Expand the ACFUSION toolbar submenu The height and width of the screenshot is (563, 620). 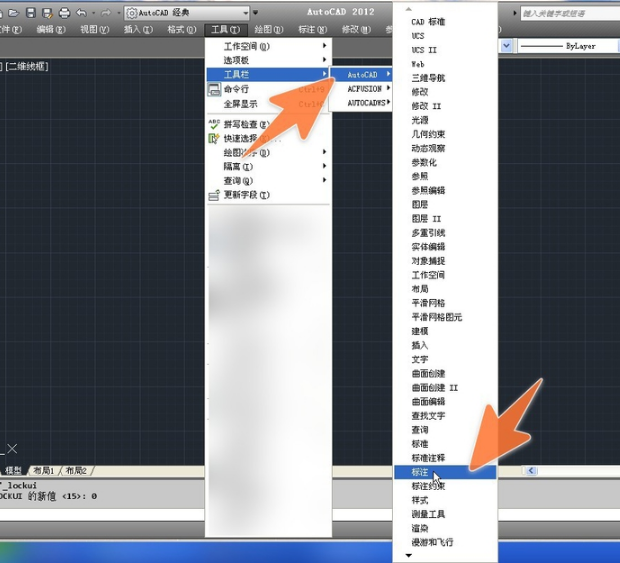[x=364, y=89]
